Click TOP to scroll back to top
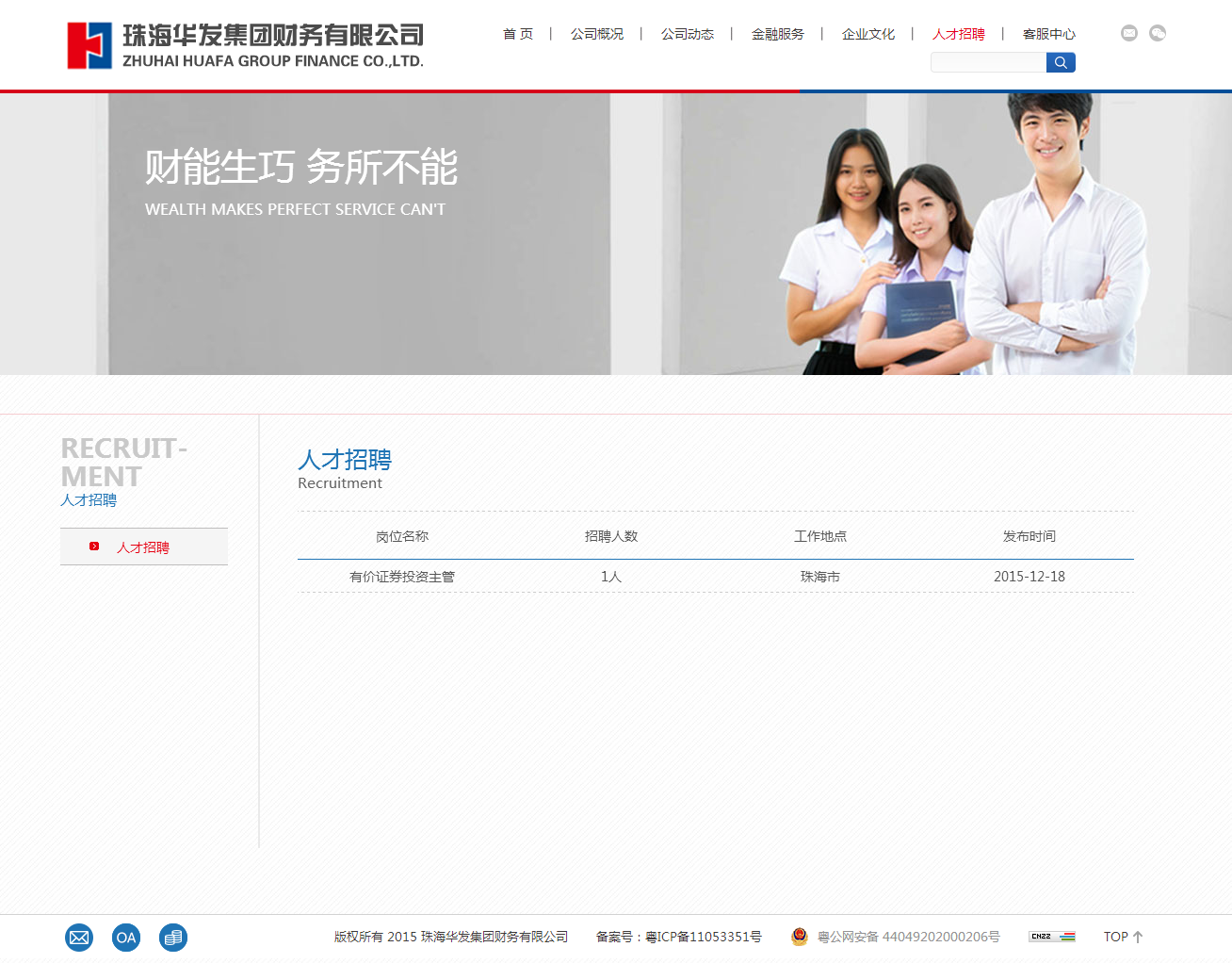 pos(1123,937)
